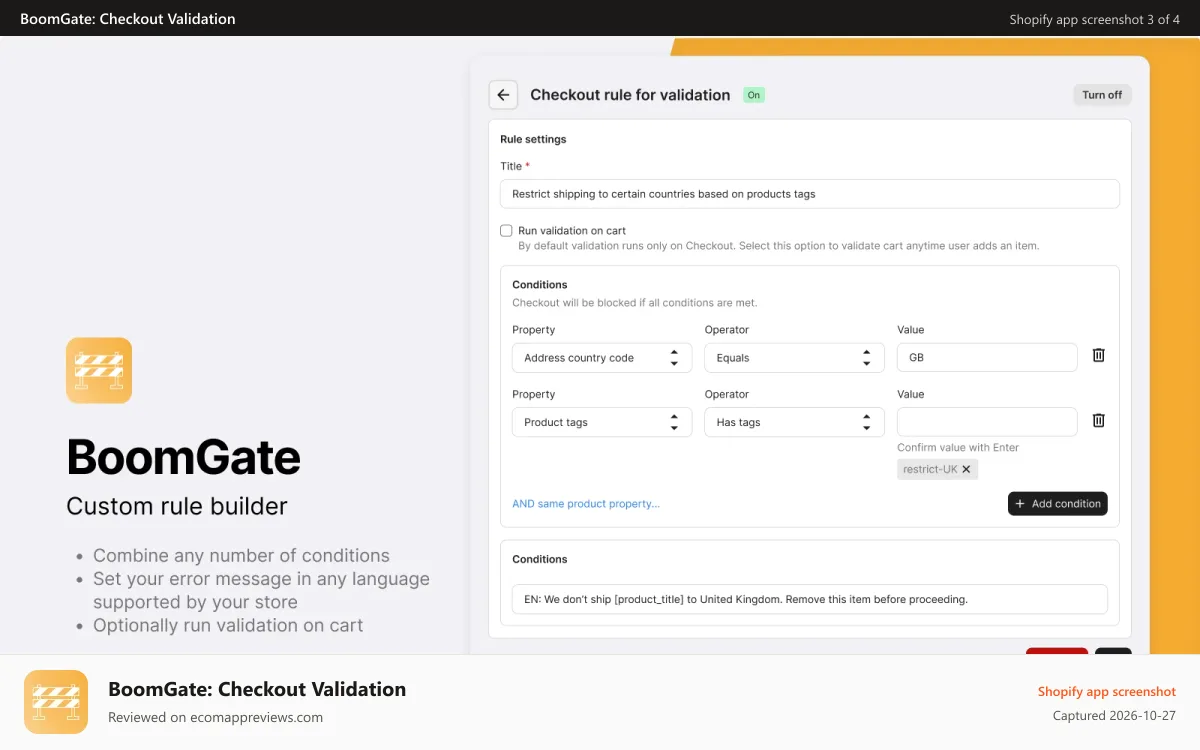Click the On status badge
The image size is (1200, 750).
[754, 95]
